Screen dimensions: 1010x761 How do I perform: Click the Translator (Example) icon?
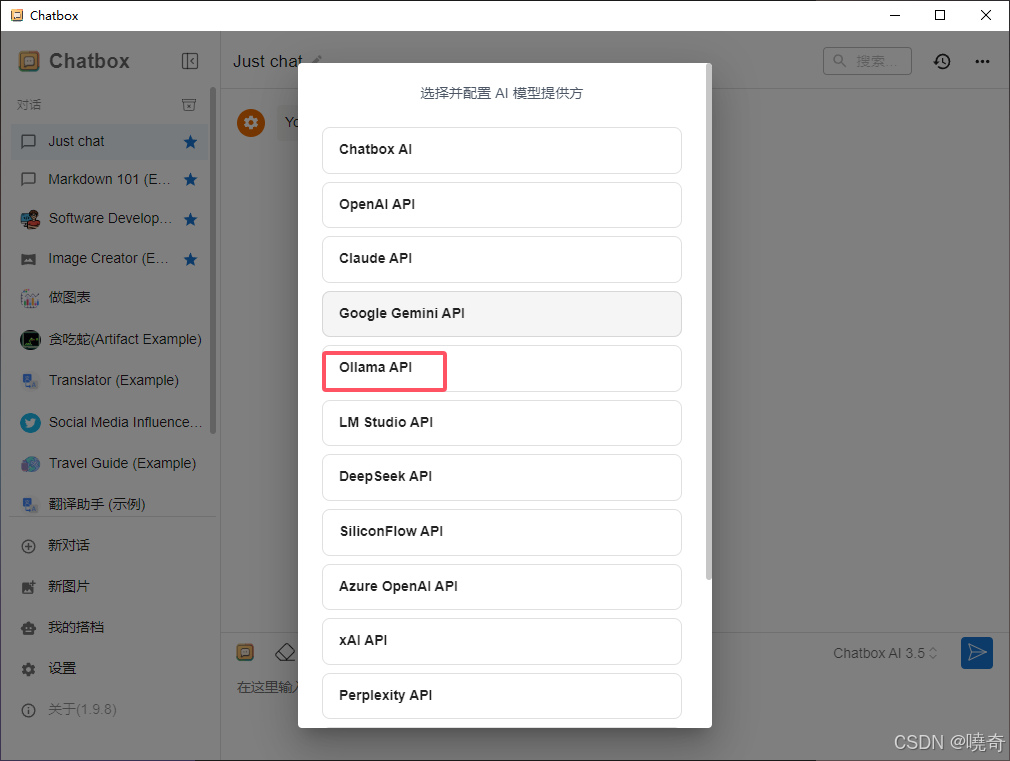(x=30, y=381)
